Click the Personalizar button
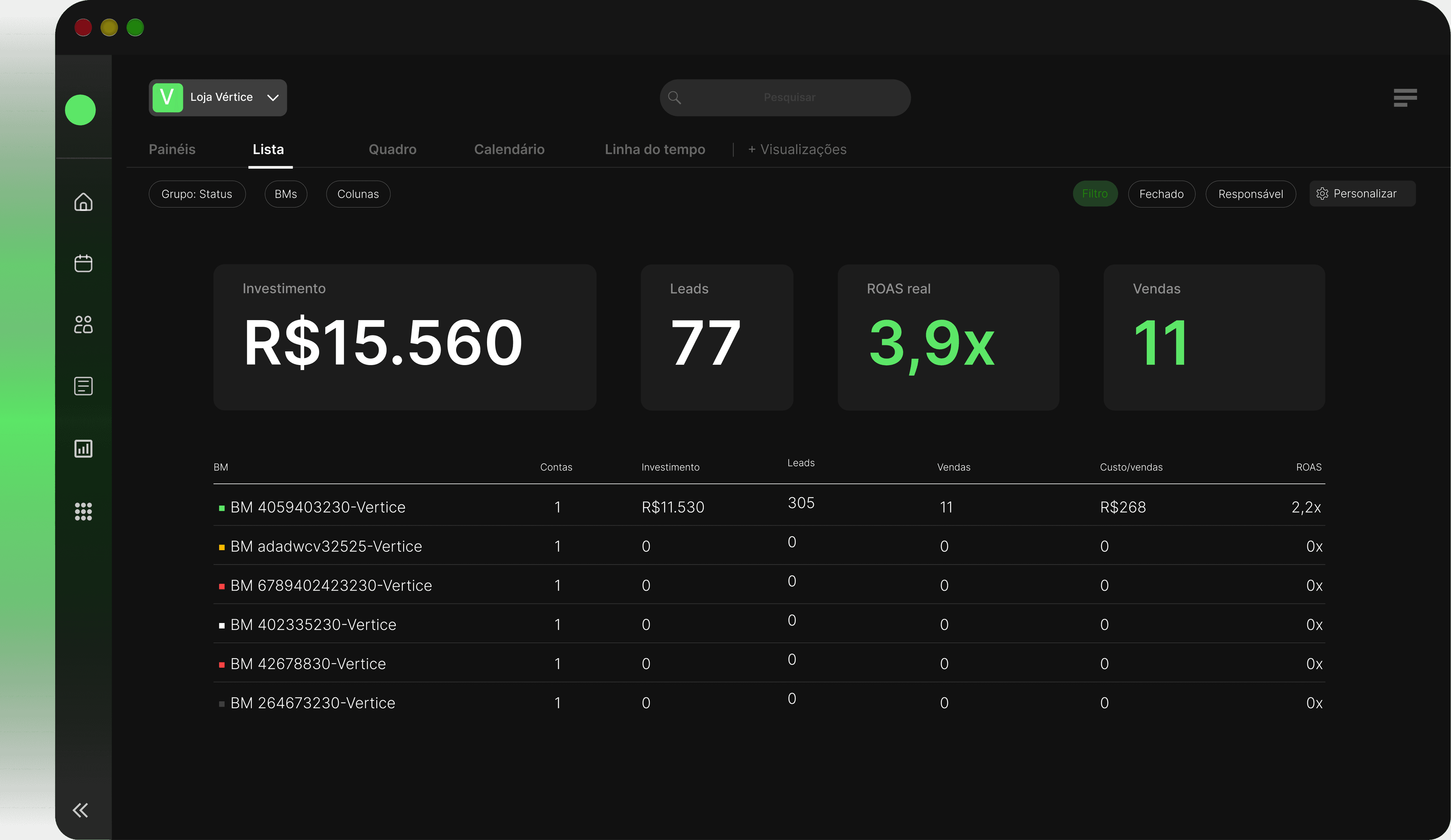 (1362, 193)
